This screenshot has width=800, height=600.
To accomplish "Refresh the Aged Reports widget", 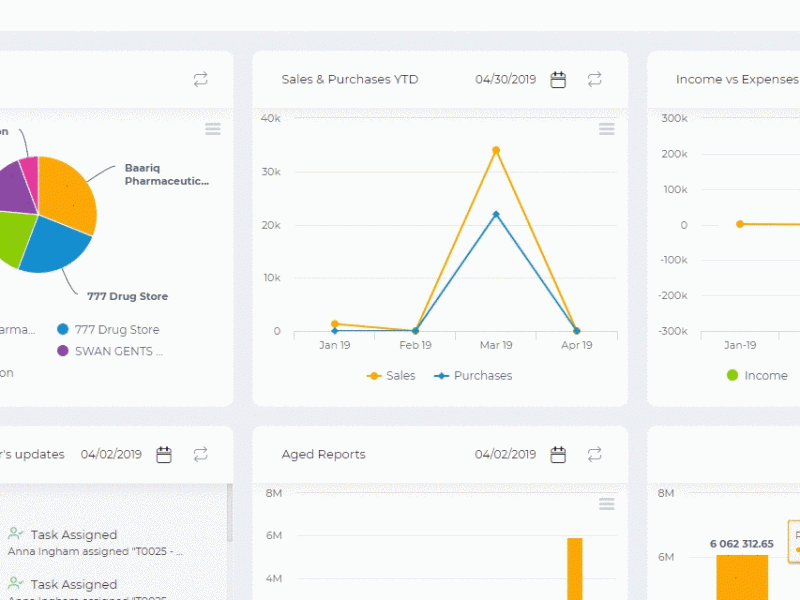I will pos(594,454).
